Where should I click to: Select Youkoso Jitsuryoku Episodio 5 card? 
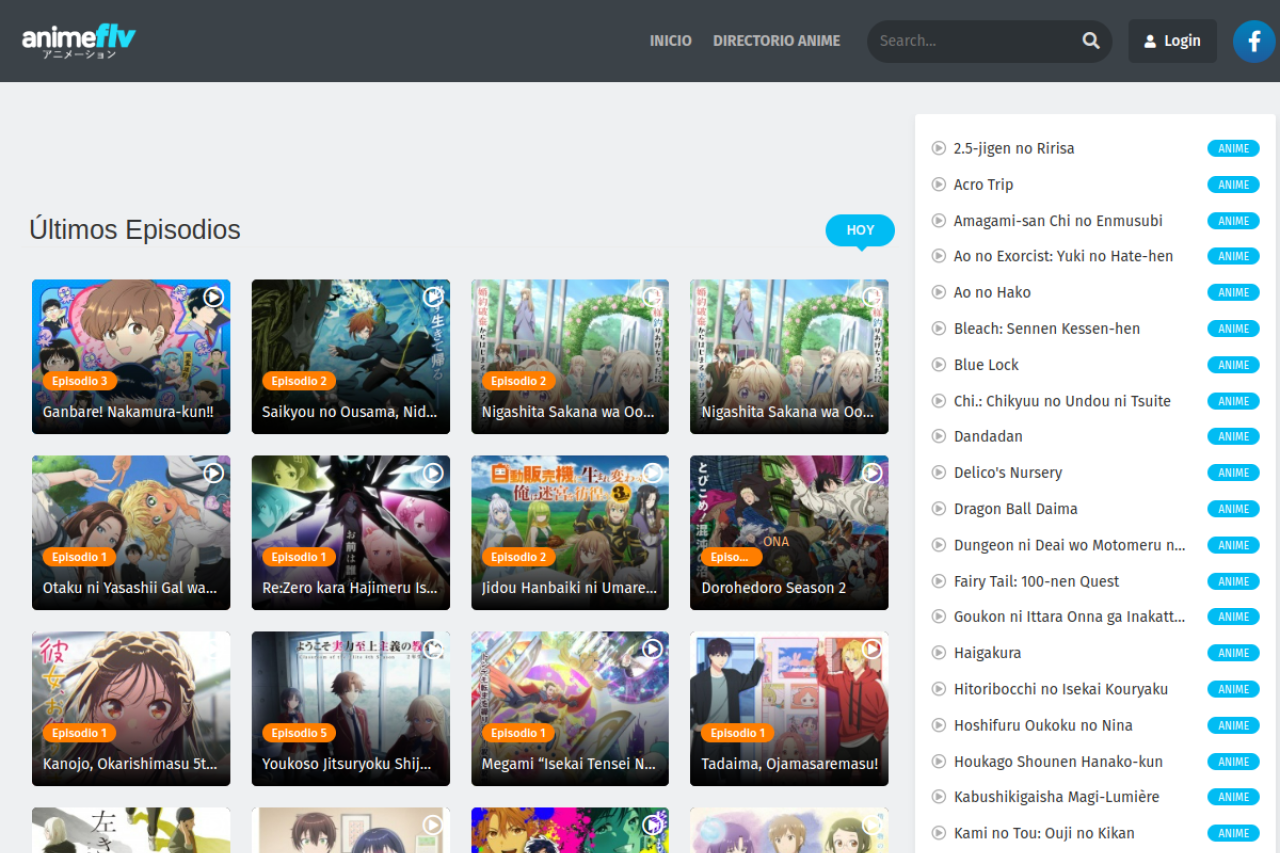(350, 708)
